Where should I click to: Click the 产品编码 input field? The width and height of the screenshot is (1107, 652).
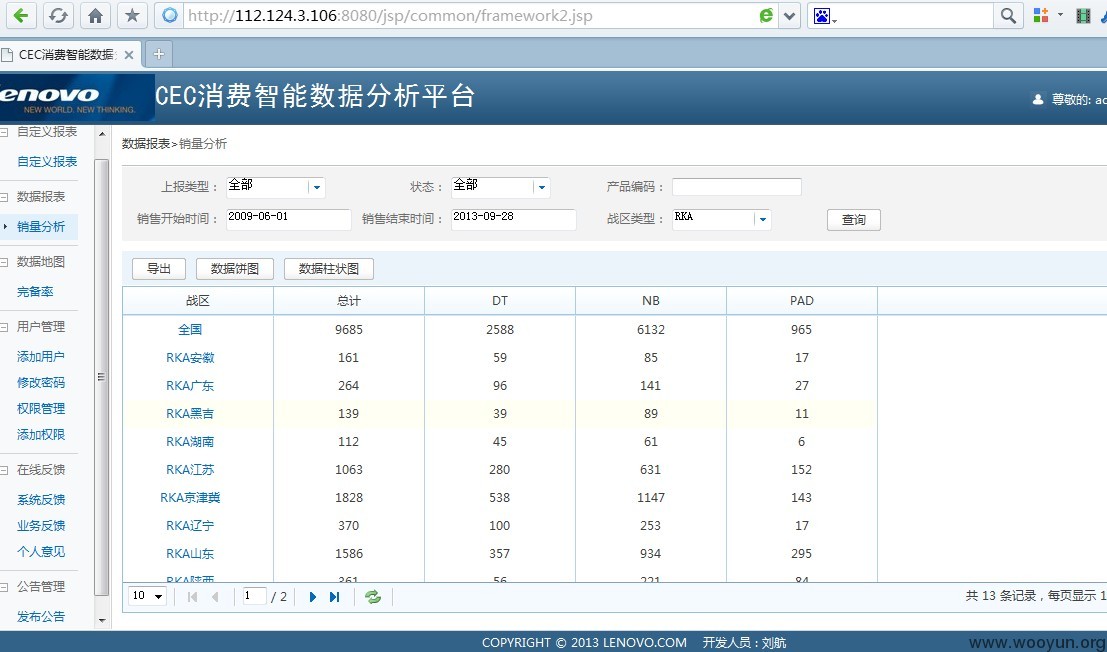(736, 187)
